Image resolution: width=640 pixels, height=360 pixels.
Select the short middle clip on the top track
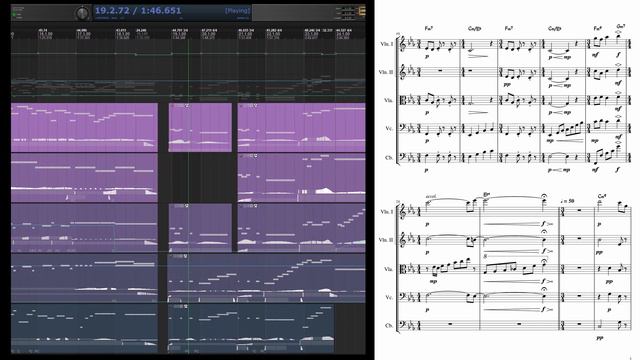point(200,127)
